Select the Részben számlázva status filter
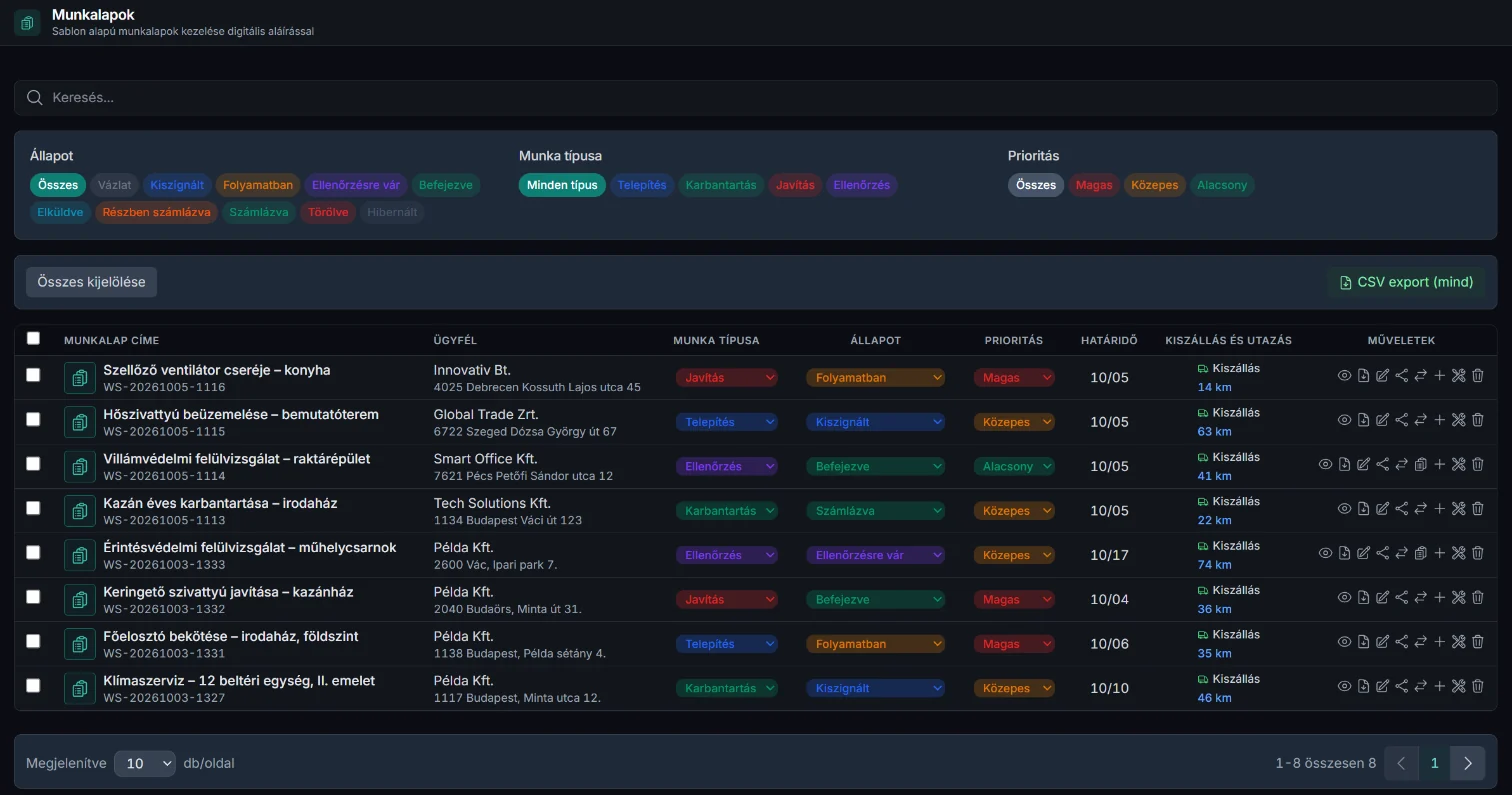 tap(155, 212)
